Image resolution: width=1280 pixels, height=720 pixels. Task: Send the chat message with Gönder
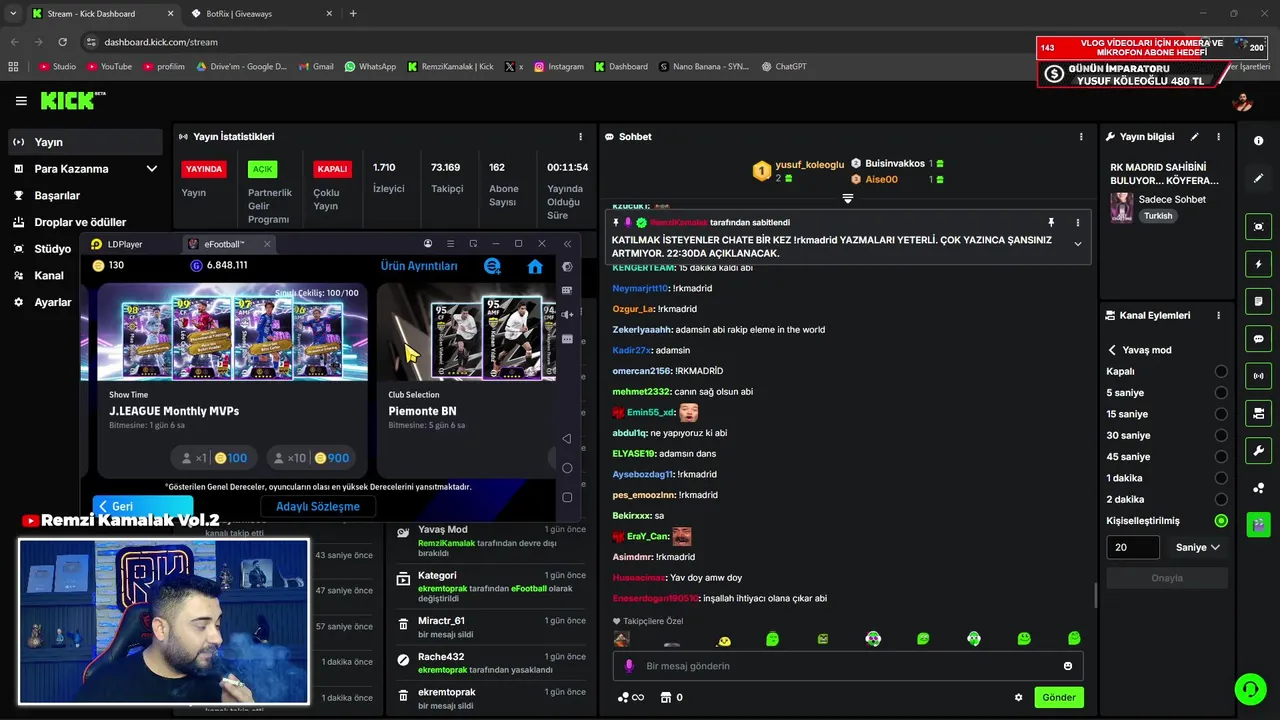tap(1059, 698)
